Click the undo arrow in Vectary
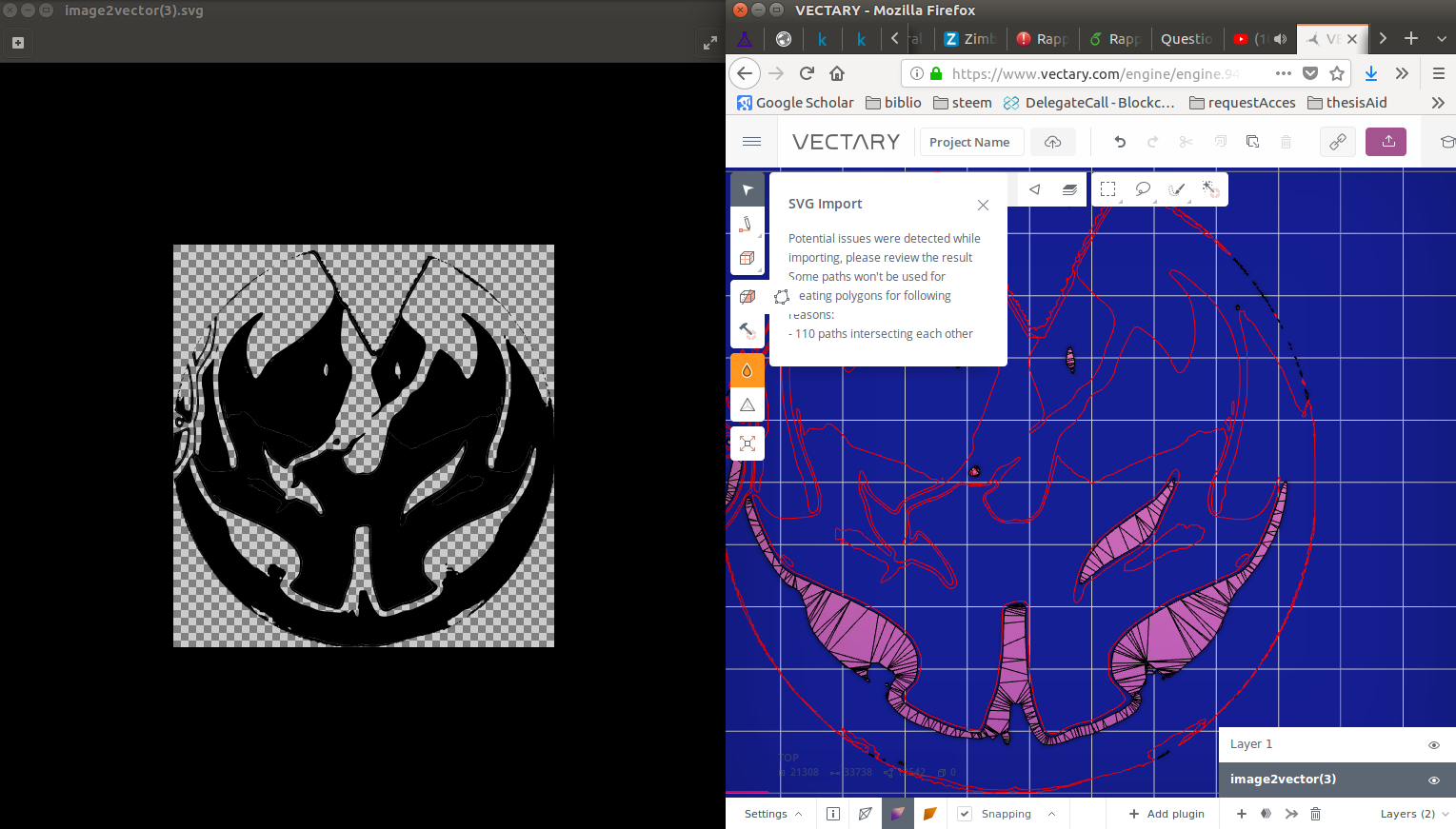Viewport: 1456px width, 829px height. (1120, 142)
